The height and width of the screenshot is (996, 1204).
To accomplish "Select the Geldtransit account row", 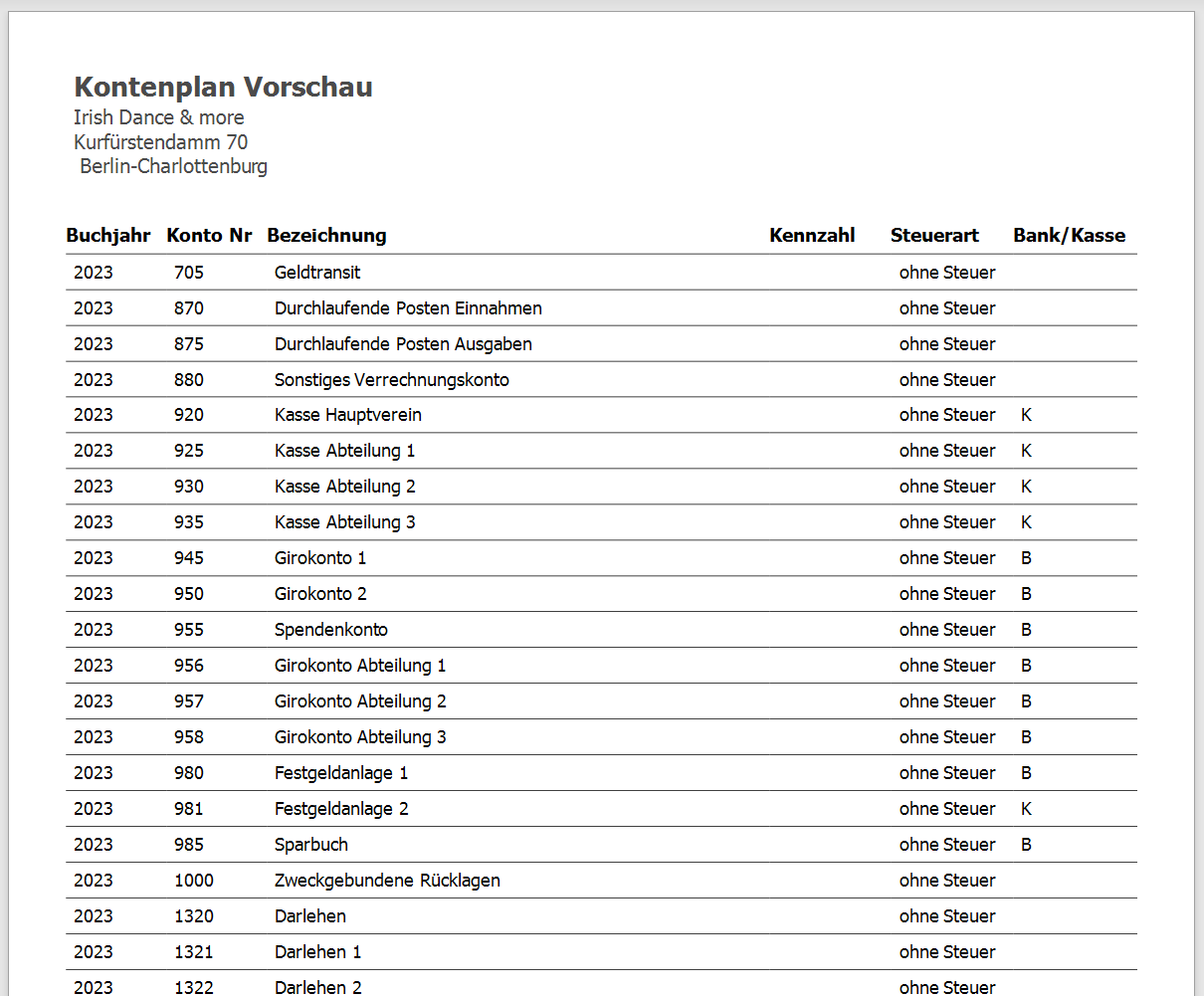I will coord(316,272).
